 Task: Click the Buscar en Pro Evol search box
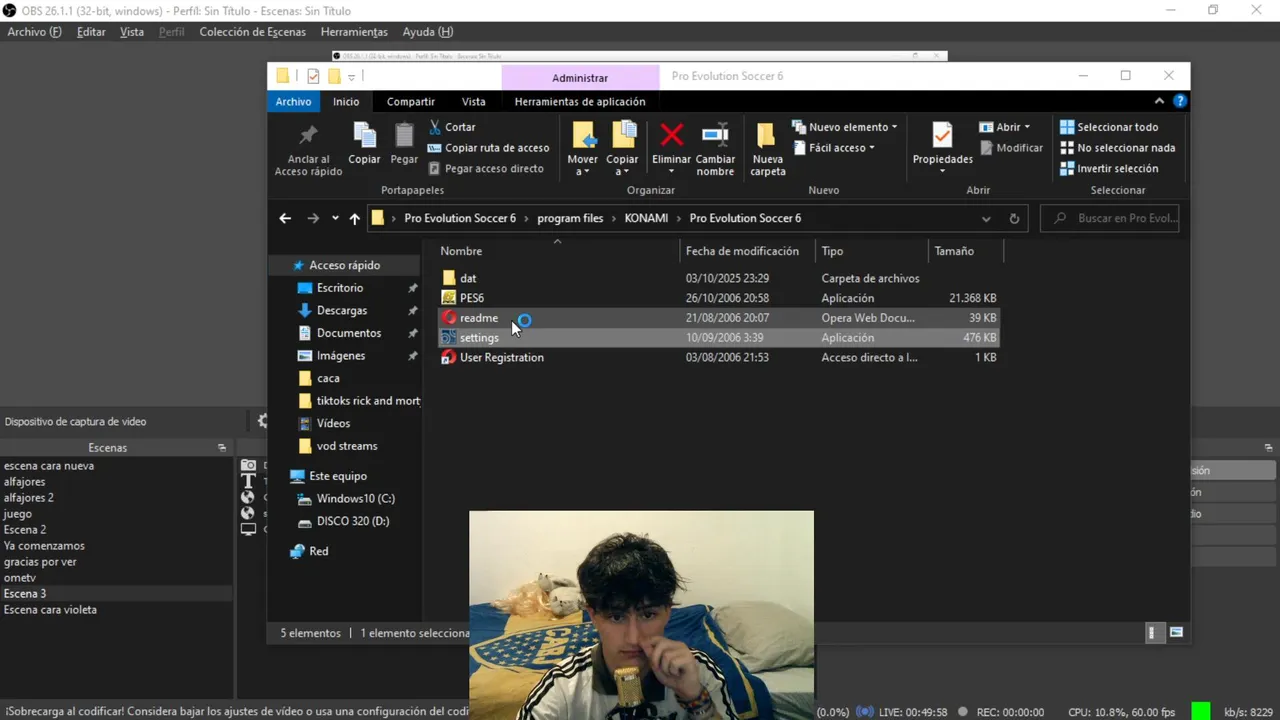tap(1110, 218)
